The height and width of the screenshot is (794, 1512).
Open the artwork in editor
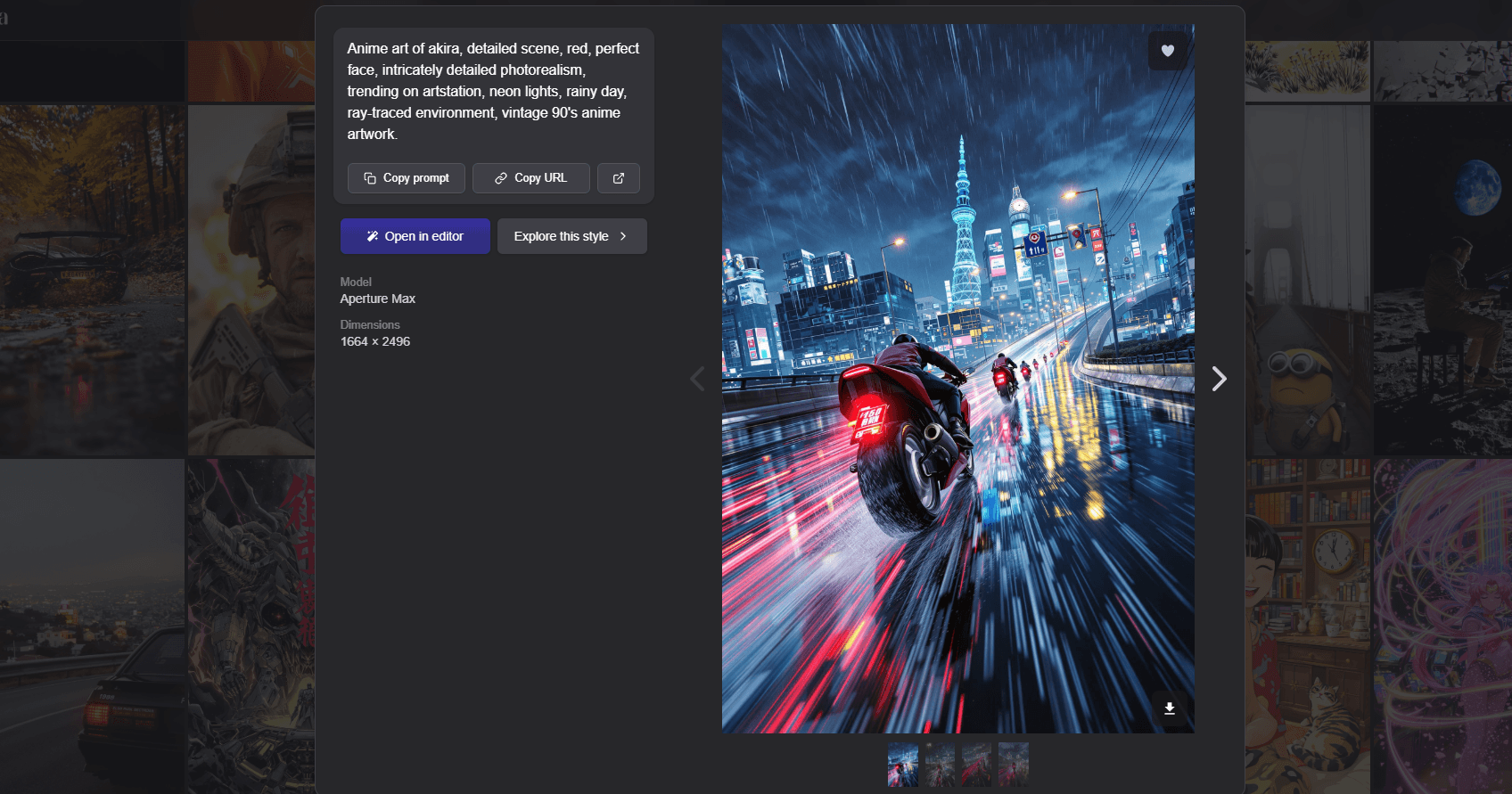(415, 236)
